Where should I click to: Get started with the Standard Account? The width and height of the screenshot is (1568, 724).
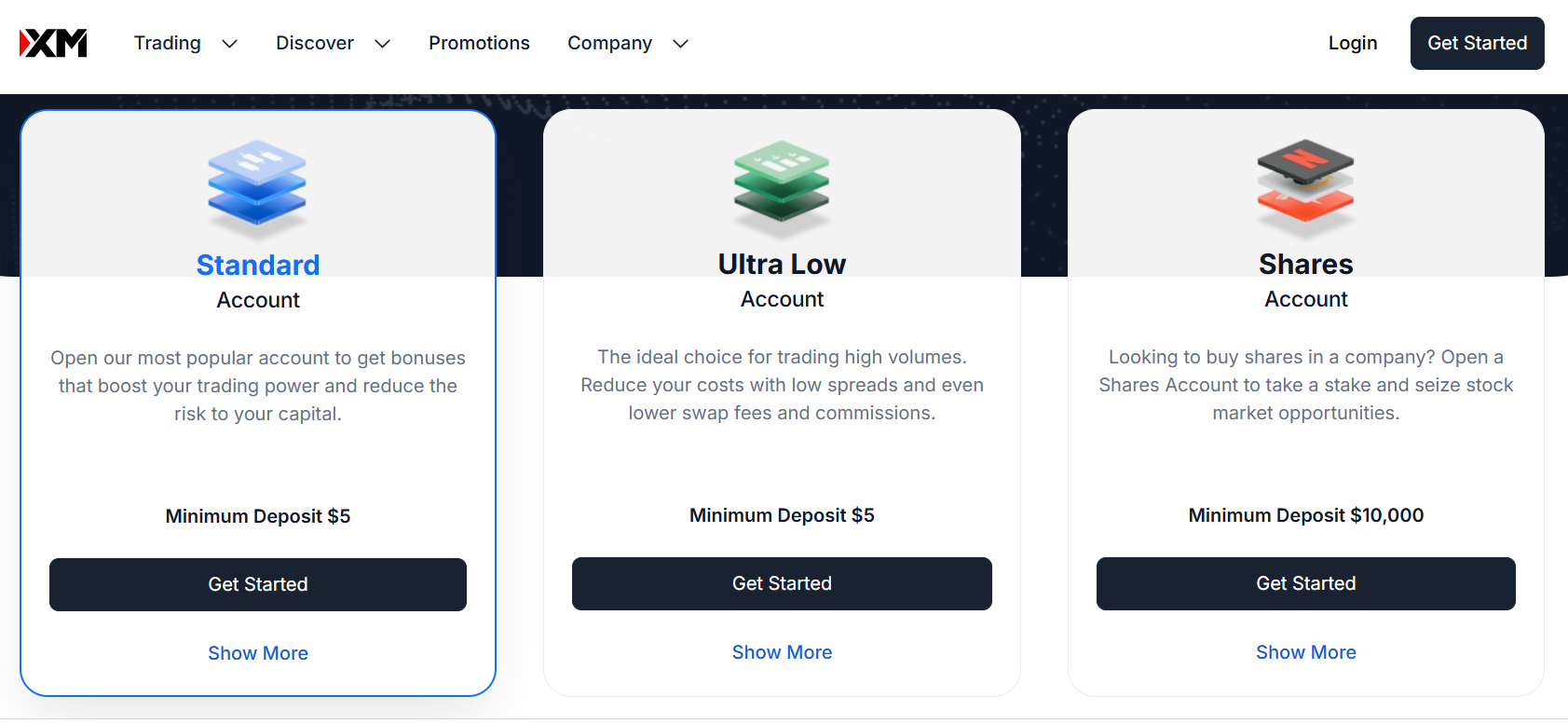pyautogui.click(x=258, y=584)
